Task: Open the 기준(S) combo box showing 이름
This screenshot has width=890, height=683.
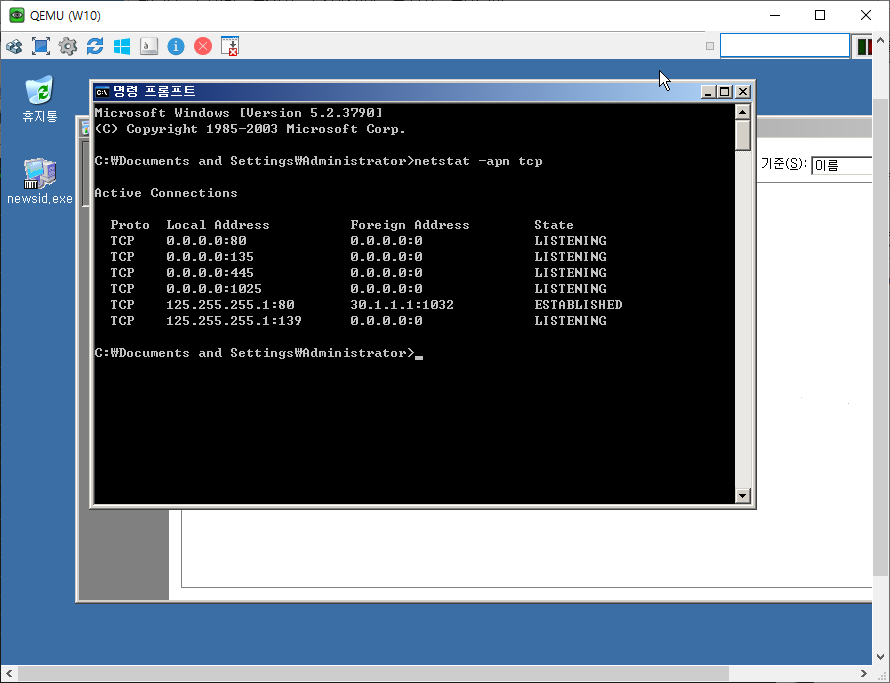Action: pos(842,165)
